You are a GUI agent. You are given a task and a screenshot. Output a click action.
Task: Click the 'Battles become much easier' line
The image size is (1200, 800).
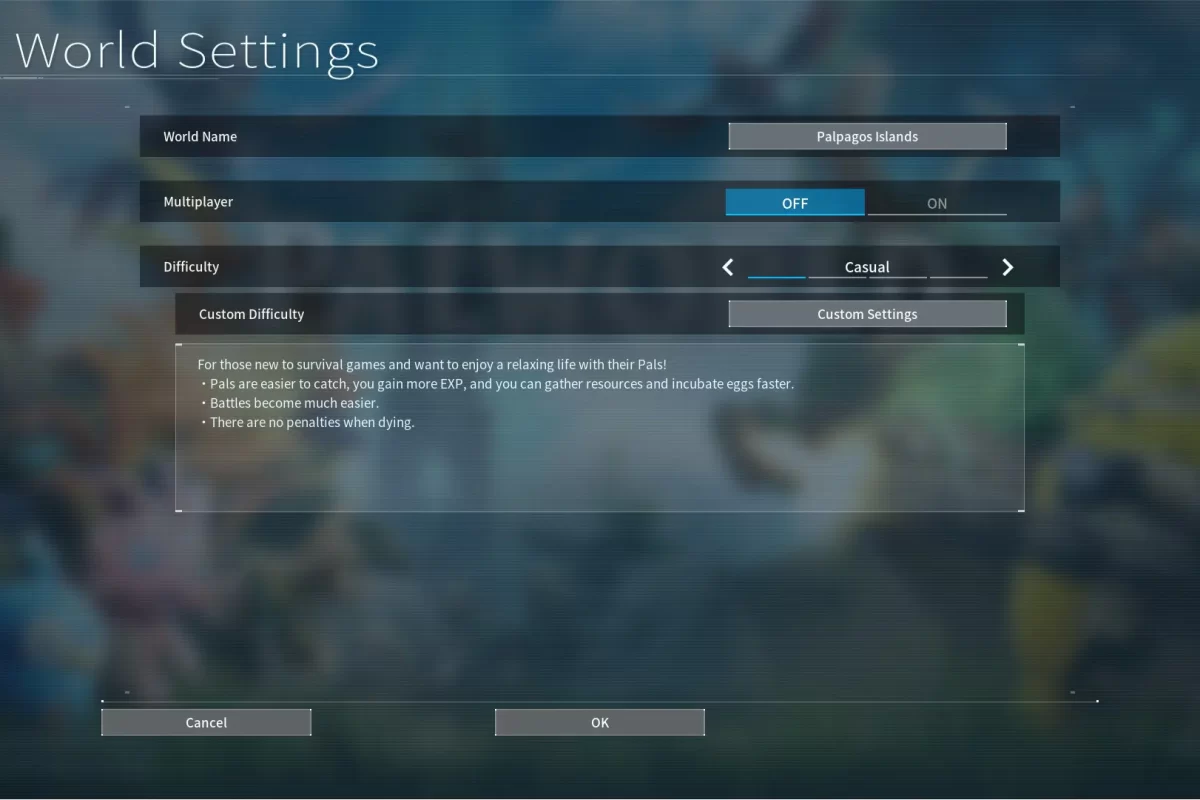294,403
